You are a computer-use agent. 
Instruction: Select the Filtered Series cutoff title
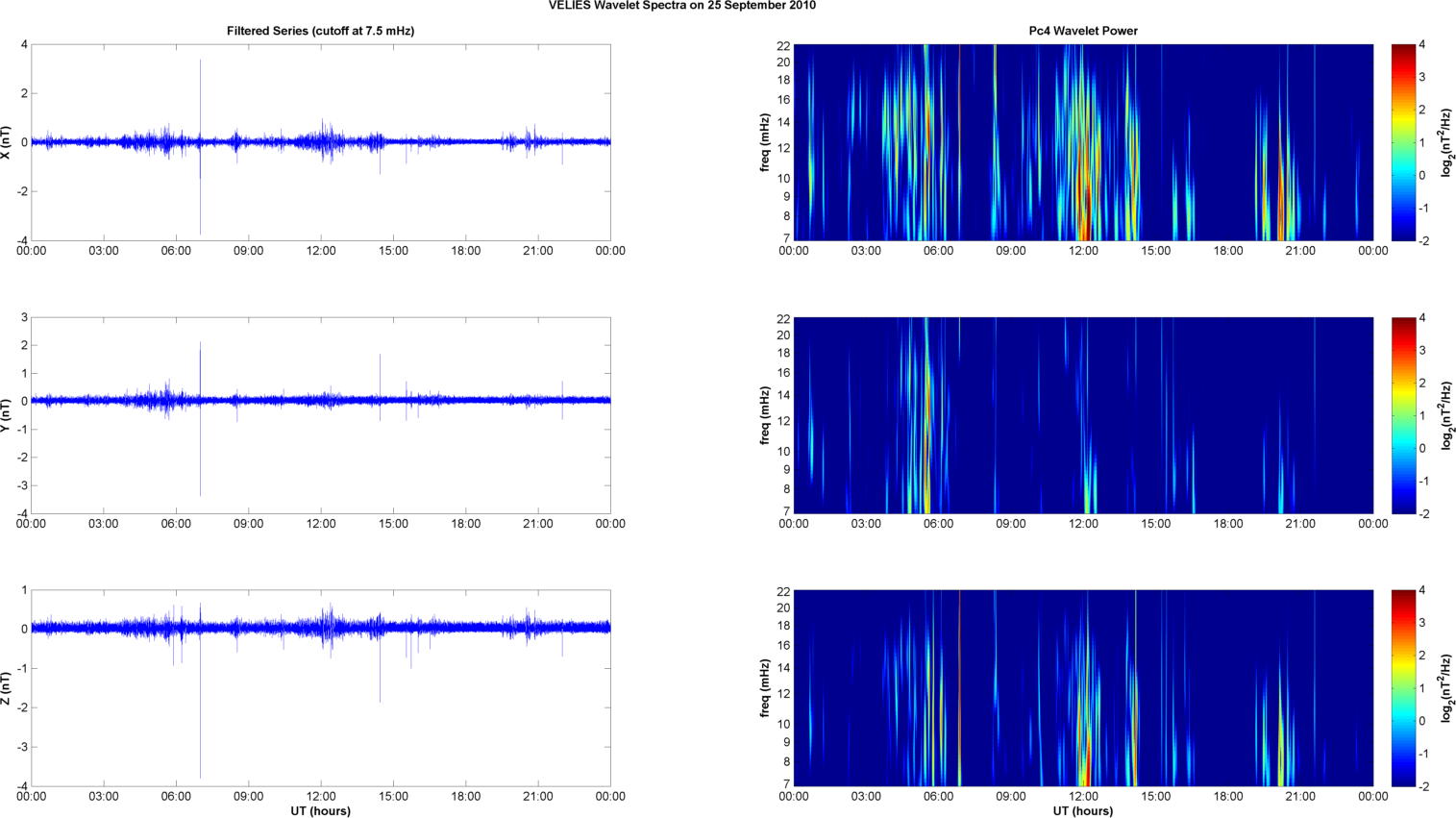[320, 31]
